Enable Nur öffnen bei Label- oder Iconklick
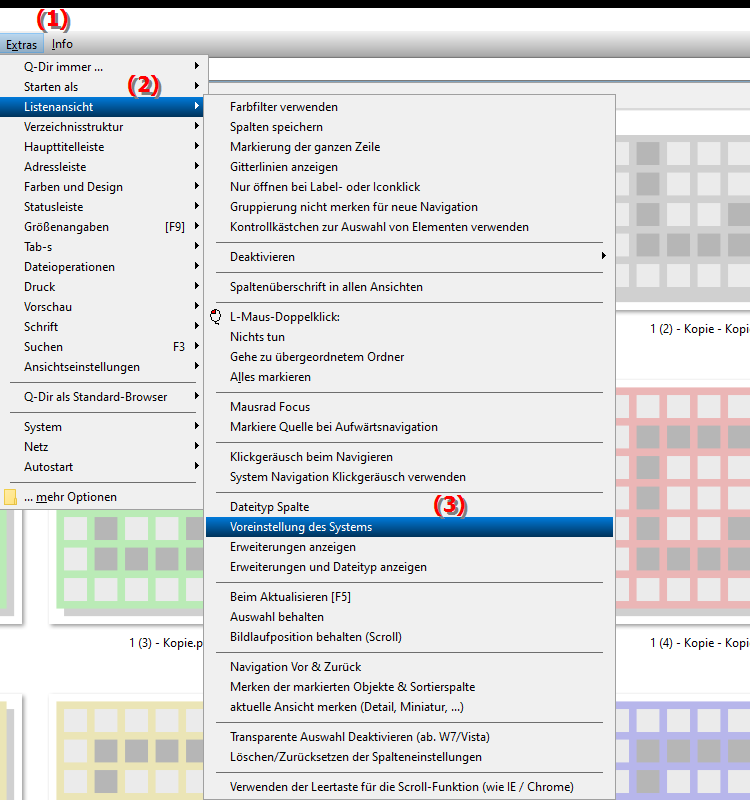Viewport: 750px width, 800px height. 409,187
